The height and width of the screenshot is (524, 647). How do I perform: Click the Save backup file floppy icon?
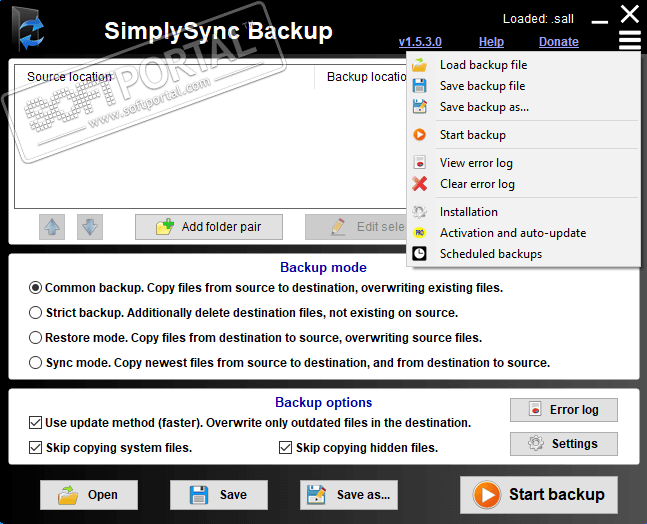(420, 86)
